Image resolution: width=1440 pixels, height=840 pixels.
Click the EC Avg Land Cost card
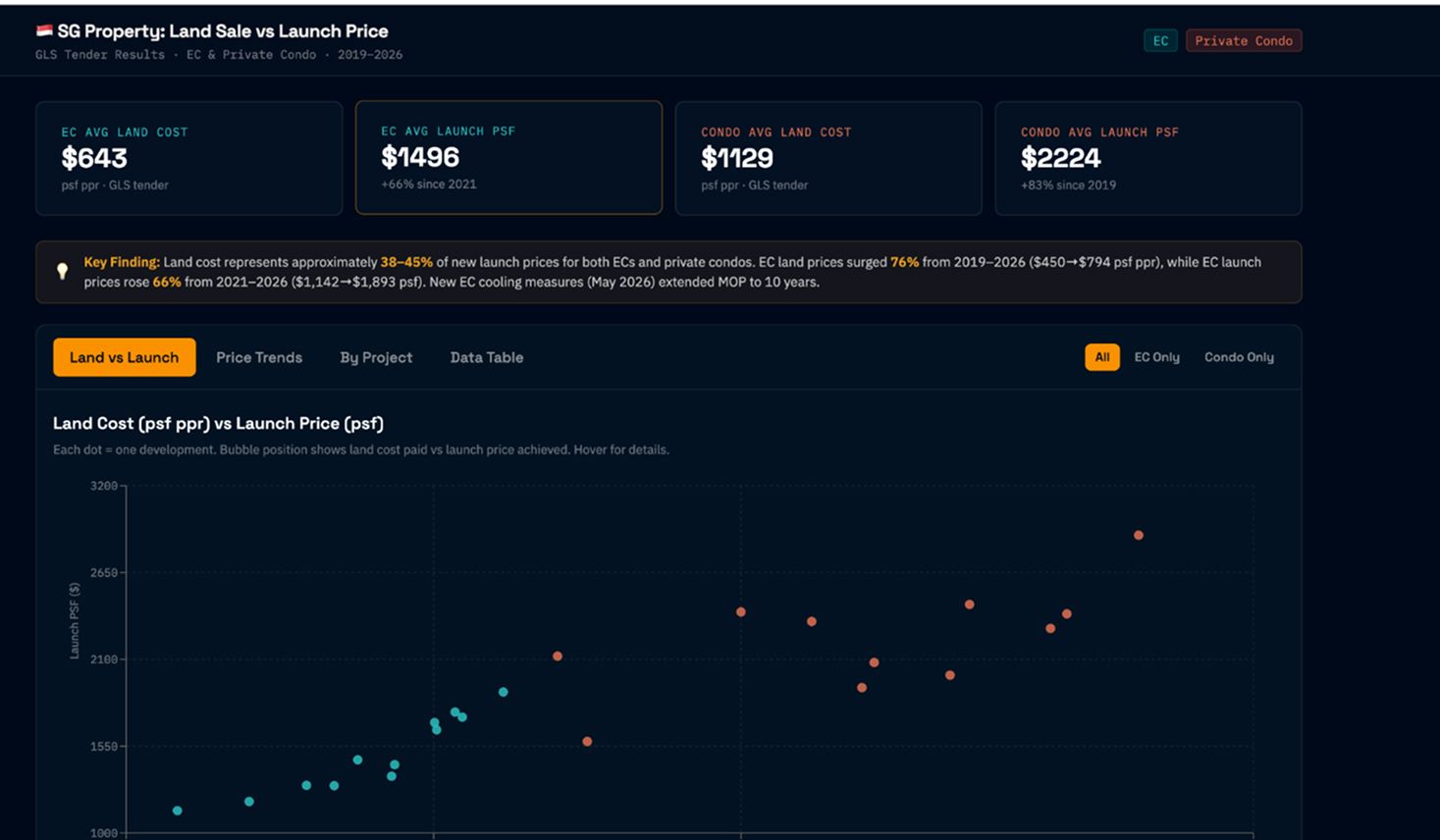pyautogui.click(x=189, y=158)
